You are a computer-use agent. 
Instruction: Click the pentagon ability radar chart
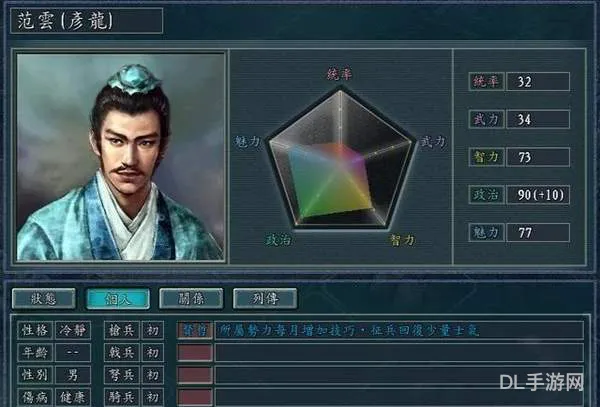pos(340,158)
